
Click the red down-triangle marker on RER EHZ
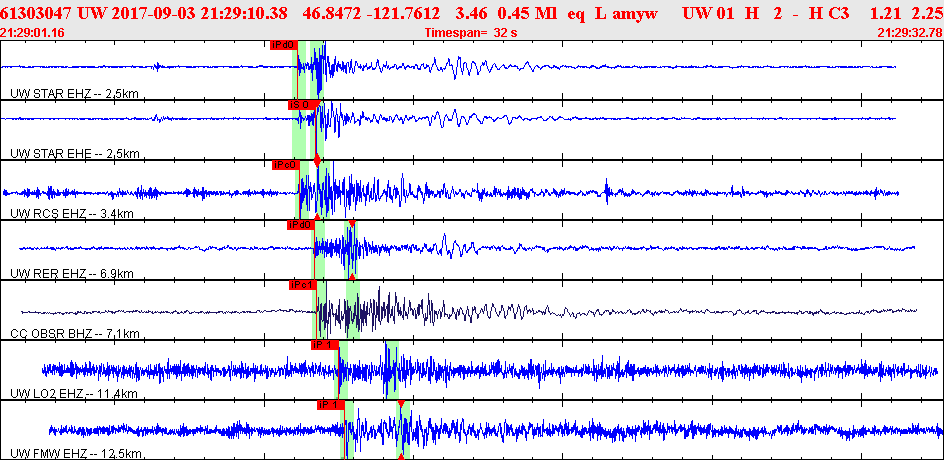[352, 223]
